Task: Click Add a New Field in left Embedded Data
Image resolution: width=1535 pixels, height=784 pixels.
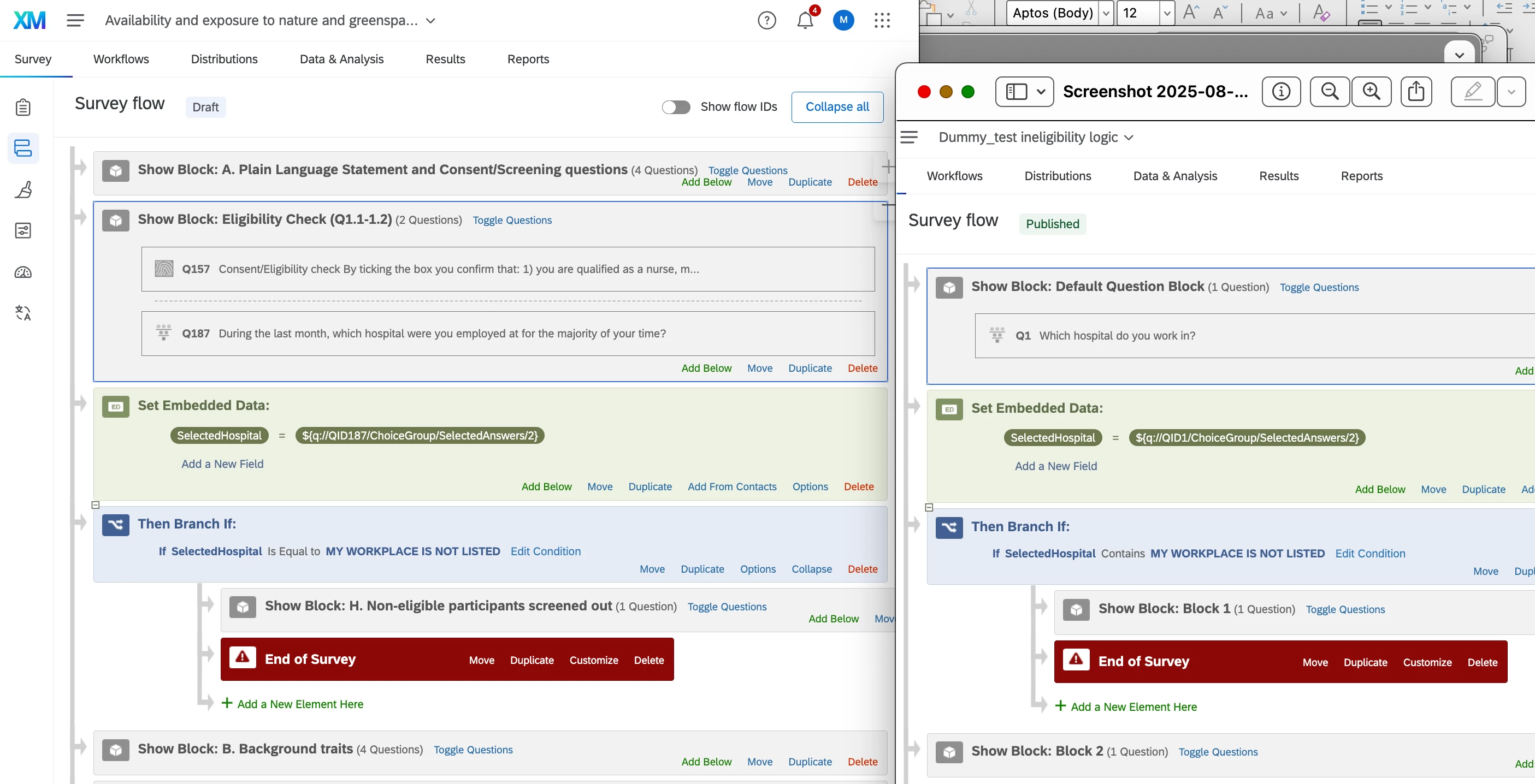Action: click(x=222, y=464)
